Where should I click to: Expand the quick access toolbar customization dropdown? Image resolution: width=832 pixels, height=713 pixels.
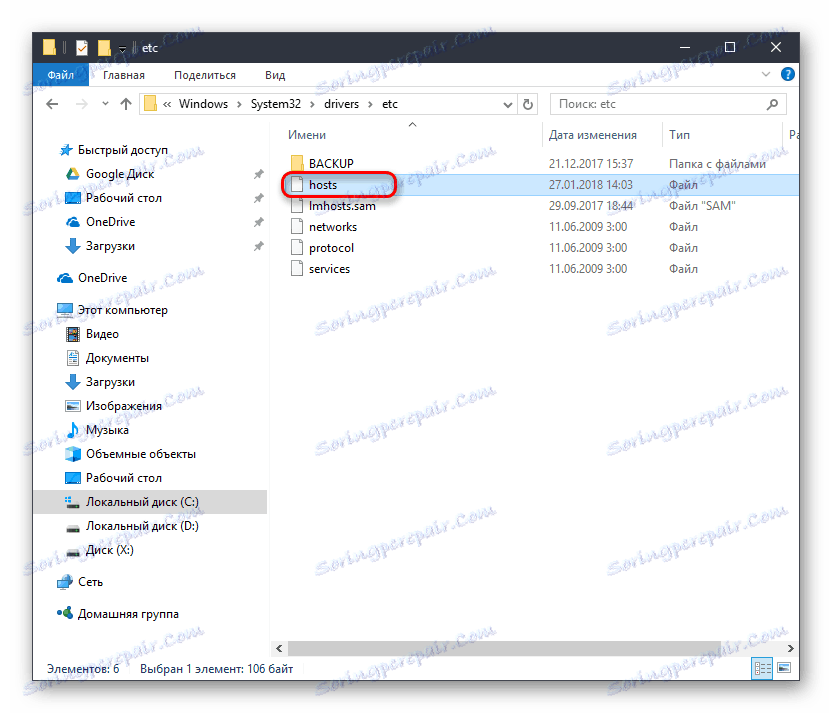coord(122,47)
